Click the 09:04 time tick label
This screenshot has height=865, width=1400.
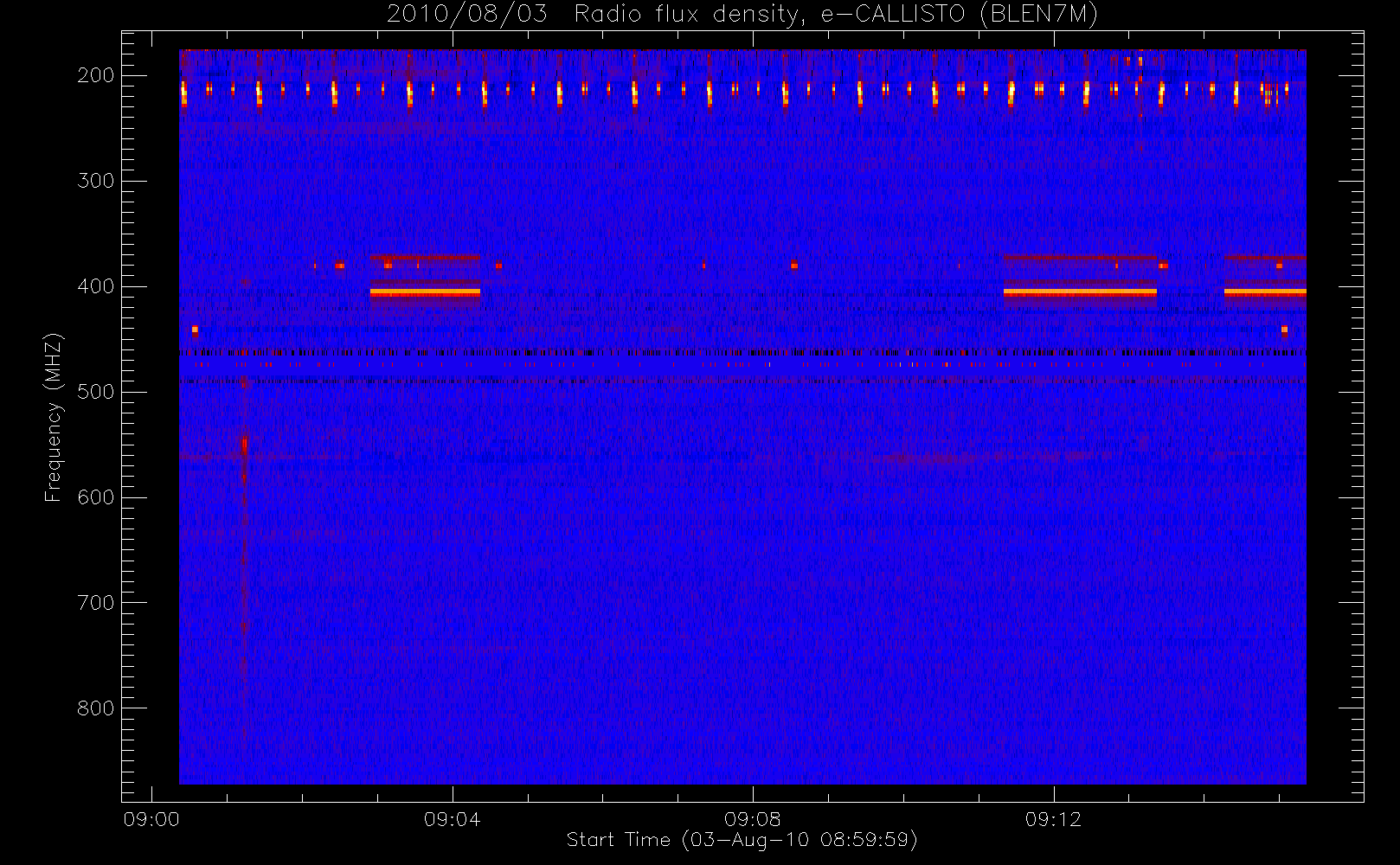tap(453, 819)
